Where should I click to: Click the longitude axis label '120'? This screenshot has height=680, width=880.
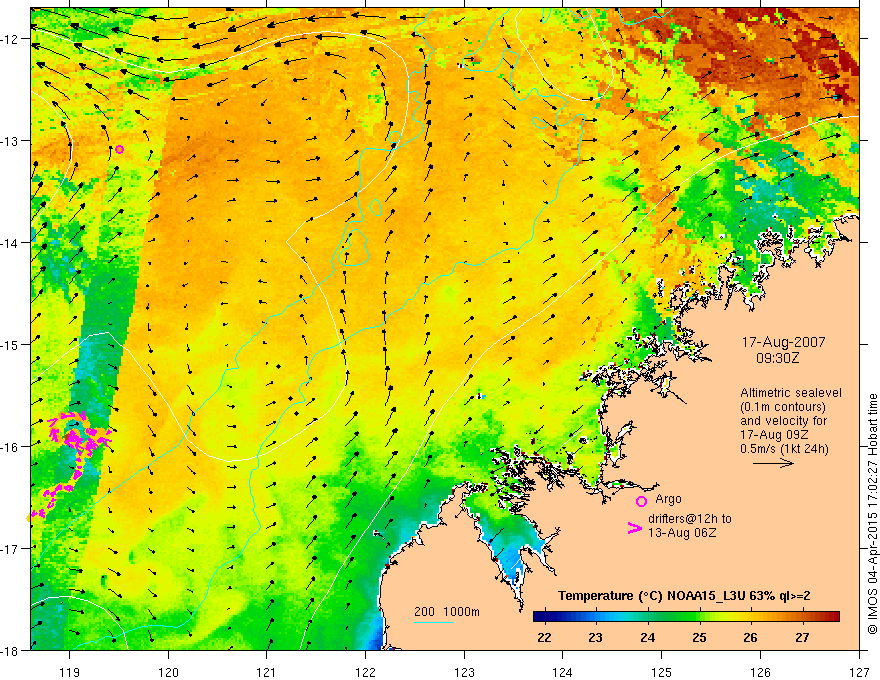(168, 672)
